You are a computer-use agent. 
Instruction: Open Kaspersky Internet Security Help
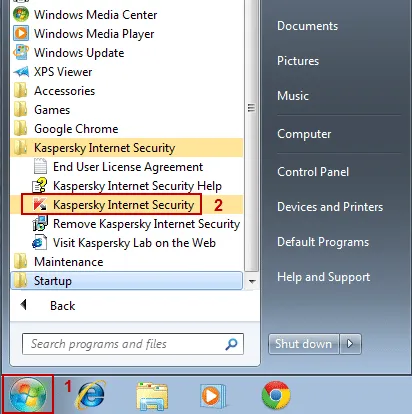[x=127, y=186]
